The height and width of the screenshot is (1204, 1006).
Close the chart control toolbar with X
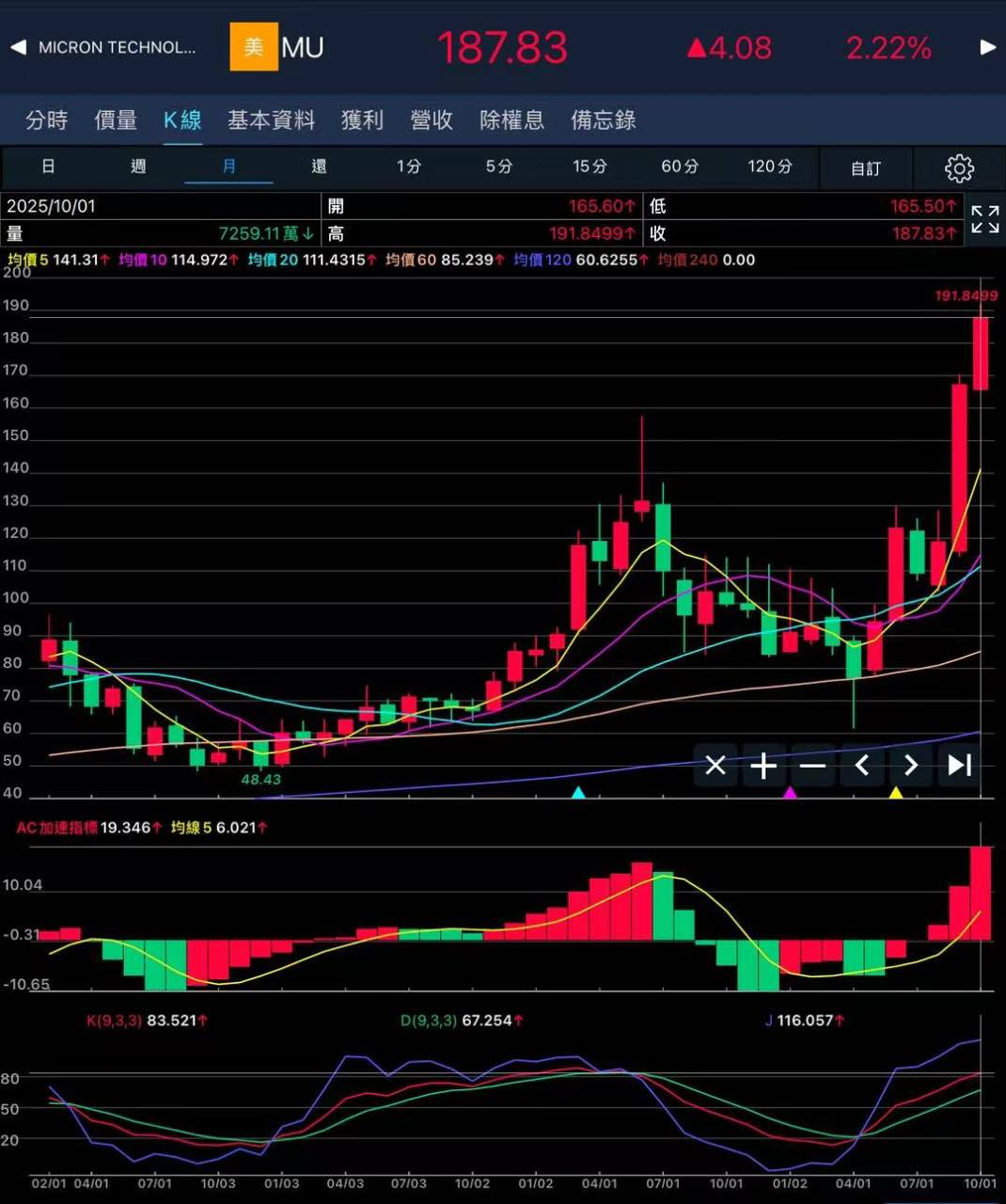tap(715, 766)
